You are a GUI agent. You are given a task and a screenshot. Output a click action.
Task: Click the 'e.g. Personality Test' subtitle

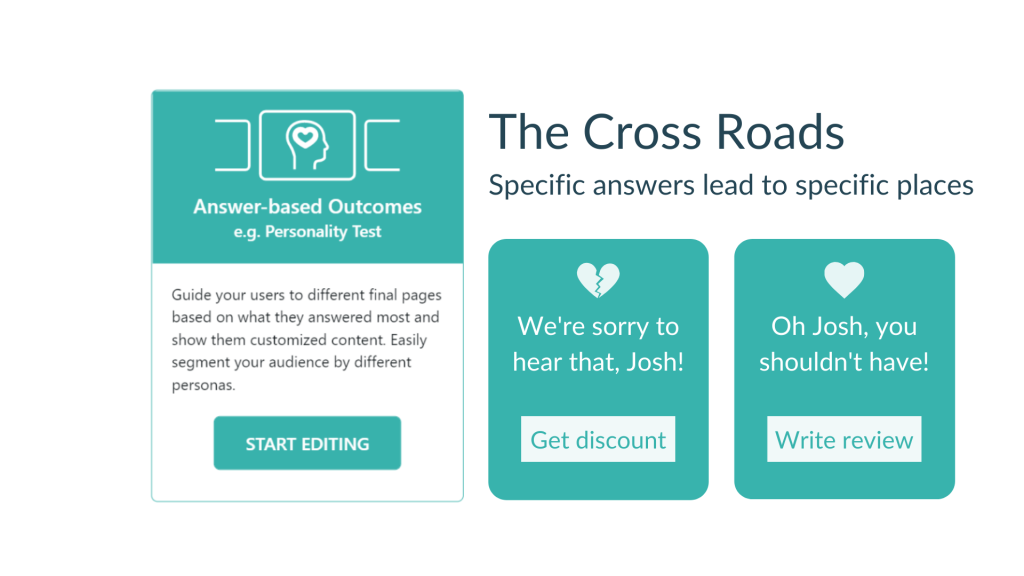[x=307, y=232]
